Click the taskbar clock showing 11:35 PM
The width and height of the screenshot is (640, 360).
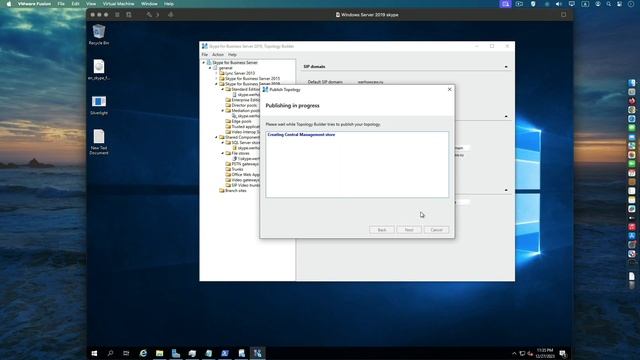544,353
